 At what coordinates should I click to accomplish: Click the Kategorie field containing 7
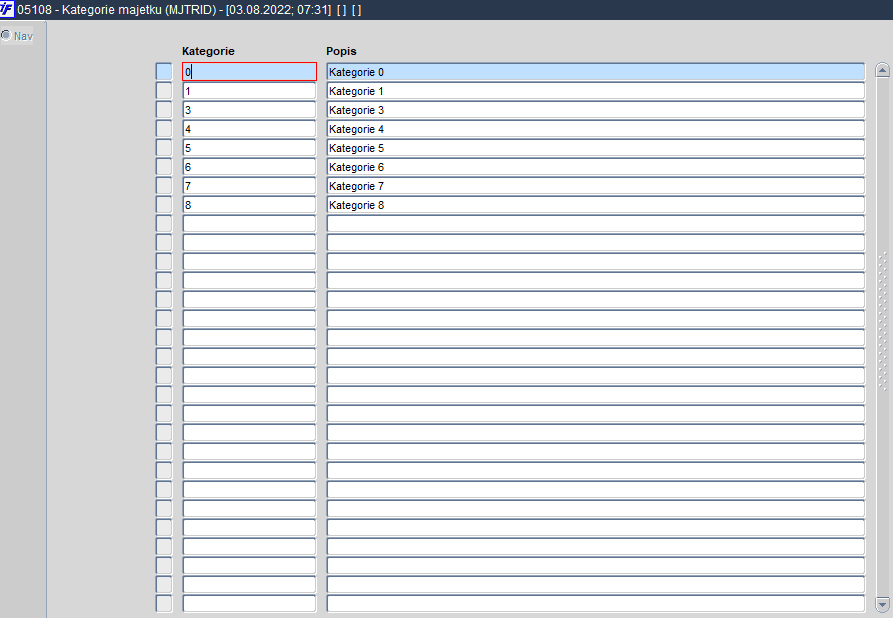(249, 186)
